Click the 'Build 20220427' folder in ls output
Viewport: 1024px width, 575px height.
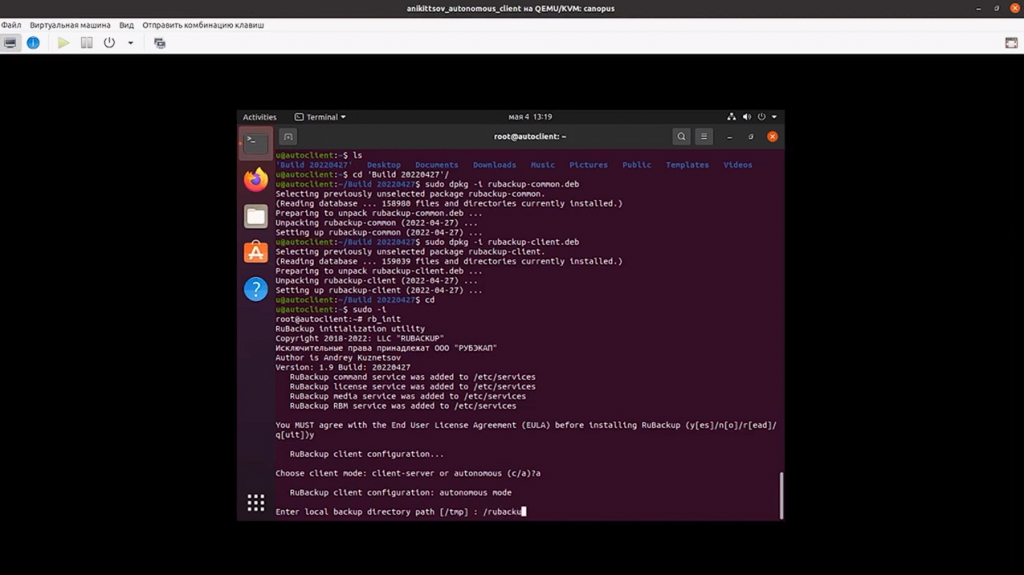pyautogui.click(x=313, y=165)
